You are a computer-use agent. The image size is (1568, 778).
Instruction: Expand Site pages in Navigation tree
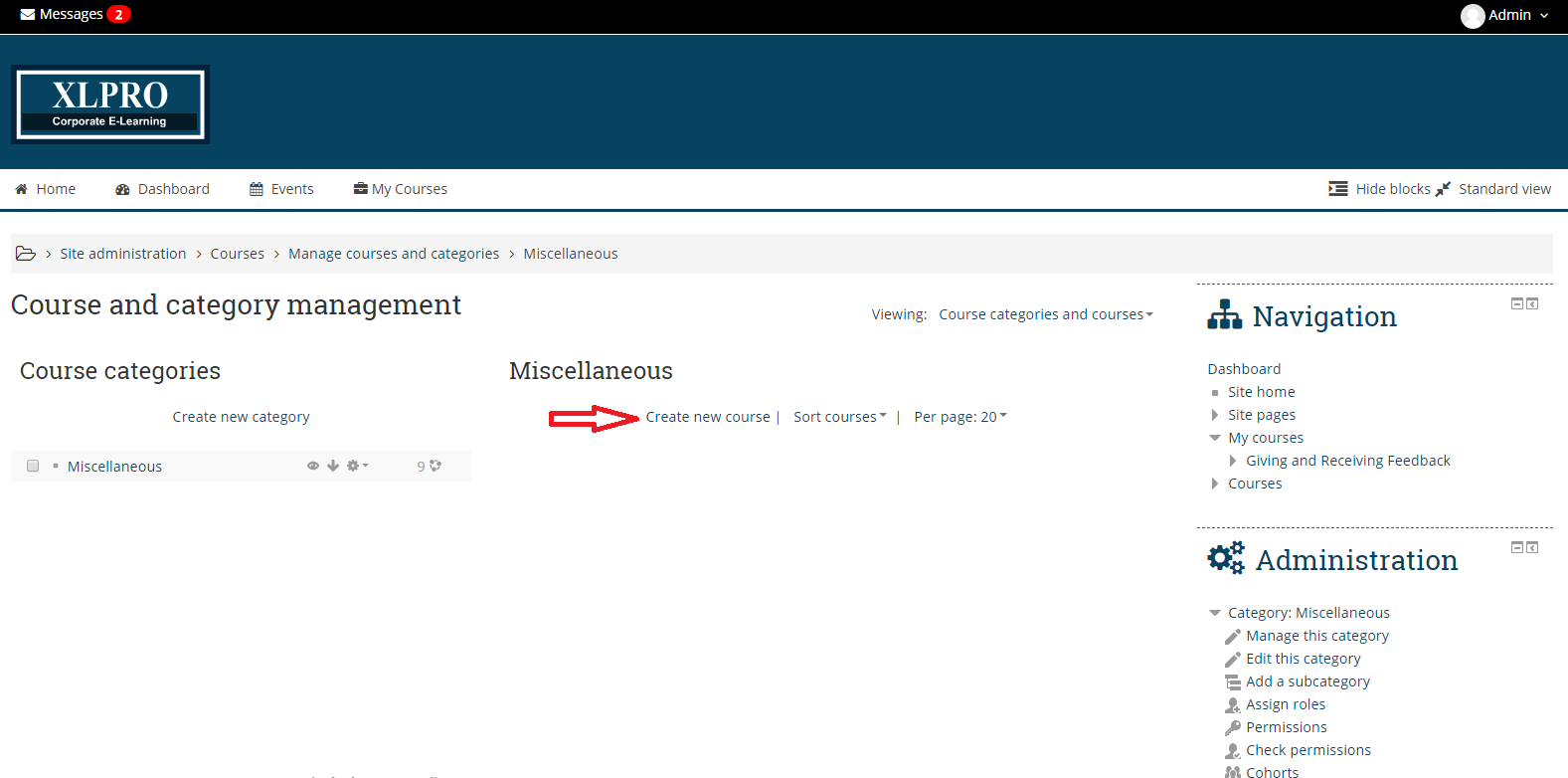coord(1215,415)
